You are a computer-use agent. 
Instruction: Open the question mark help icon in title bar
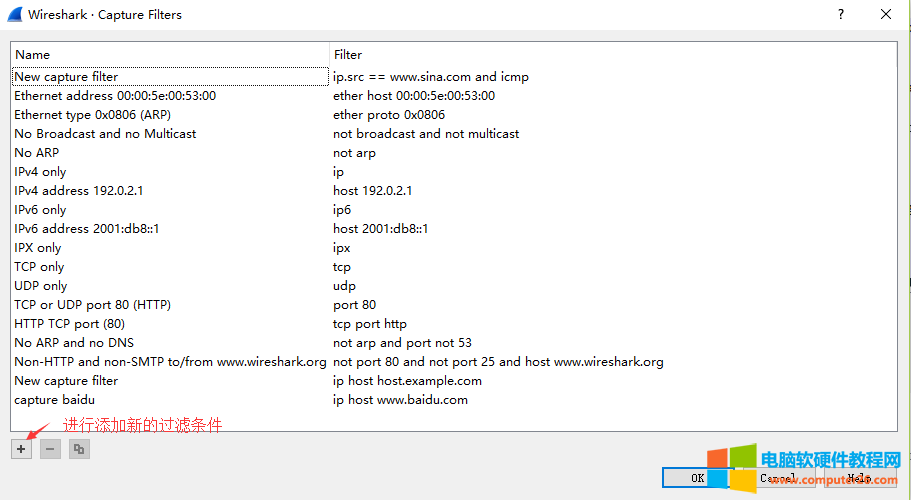(x=841, y=15)
